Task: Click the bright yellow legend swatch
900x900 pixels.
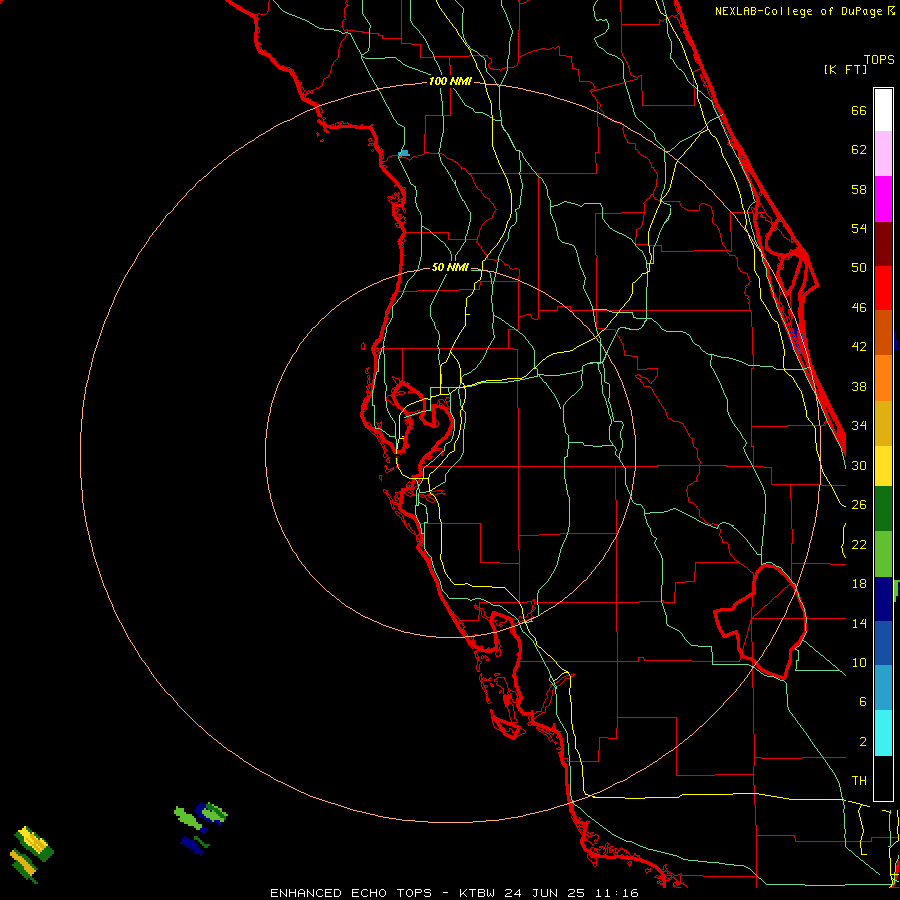Action: point(883,466)
